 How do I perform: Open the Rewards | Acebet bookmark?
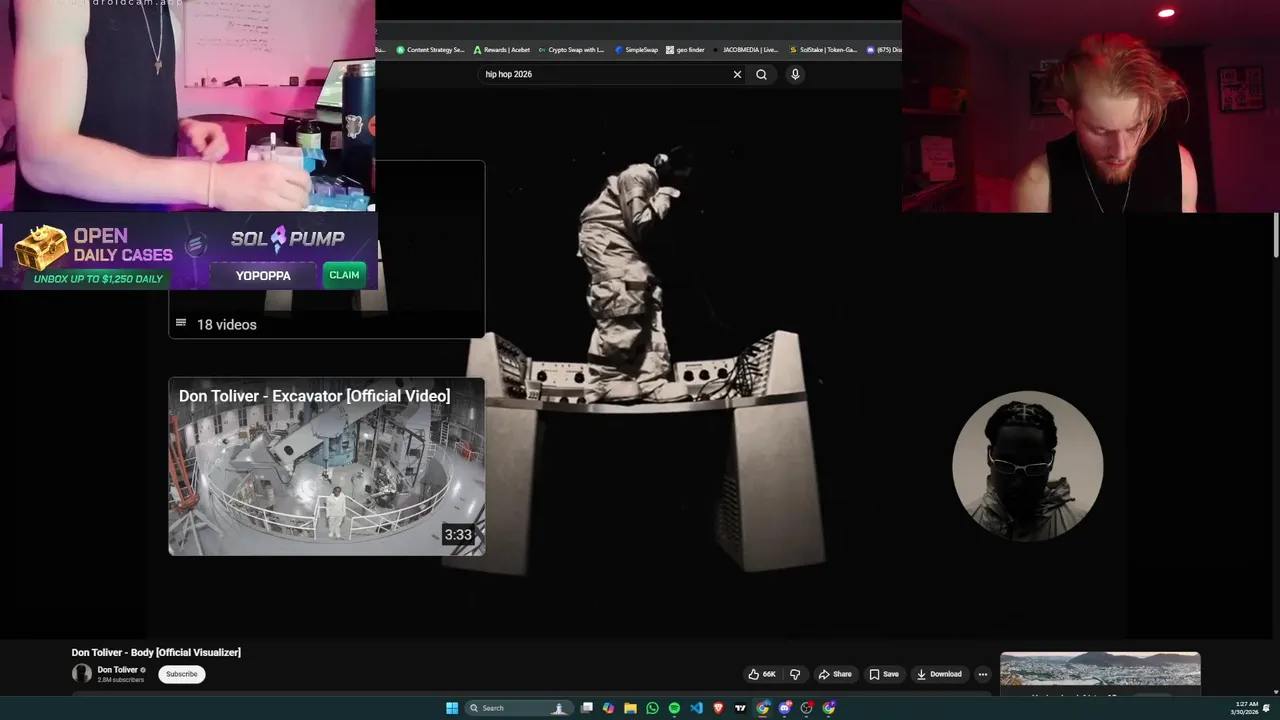click(502, 49)
